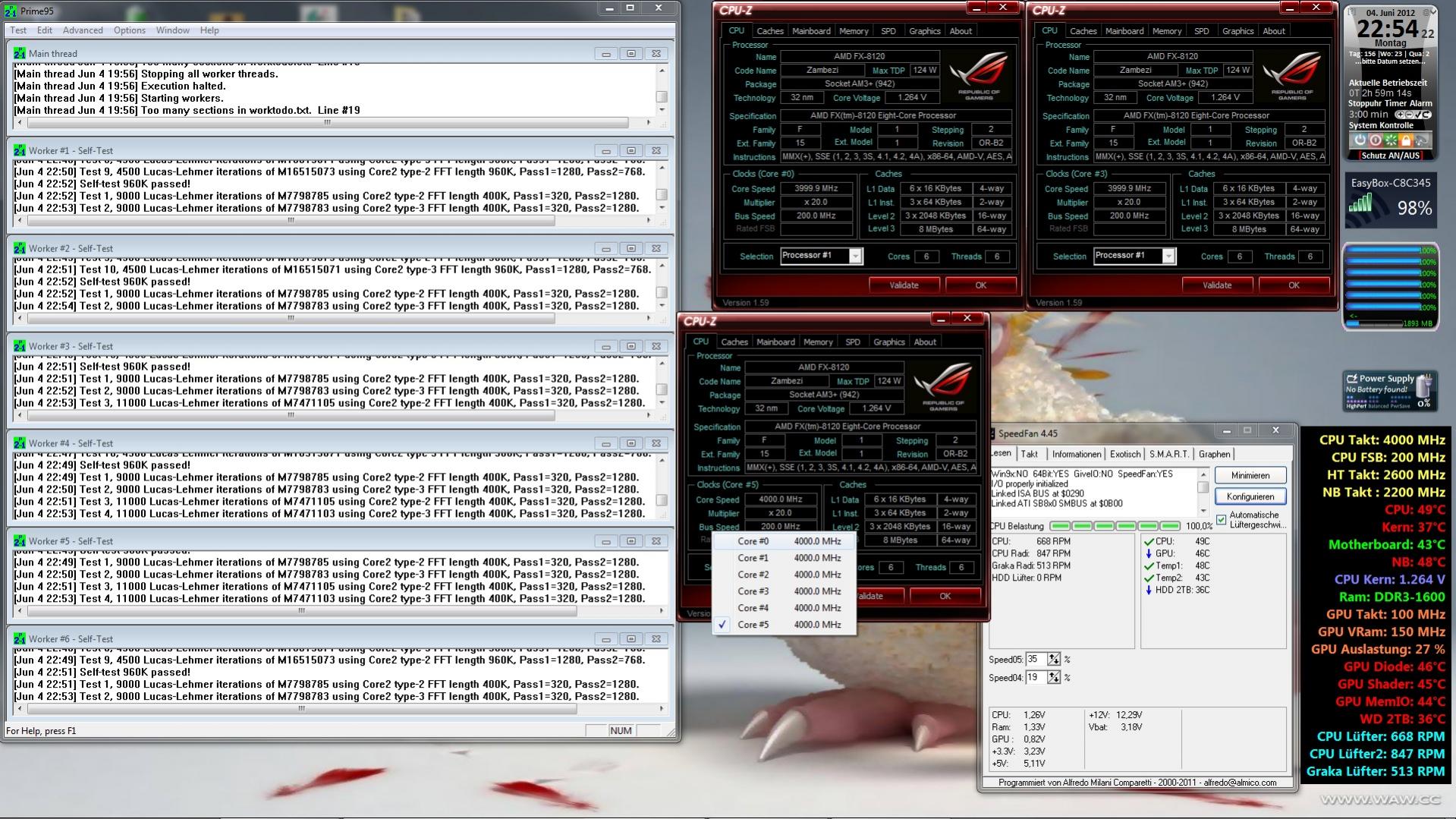Screen dimensions: 1456x819
Task: Click Validate in the top-right CPU-Z window
Action: 1217,285
